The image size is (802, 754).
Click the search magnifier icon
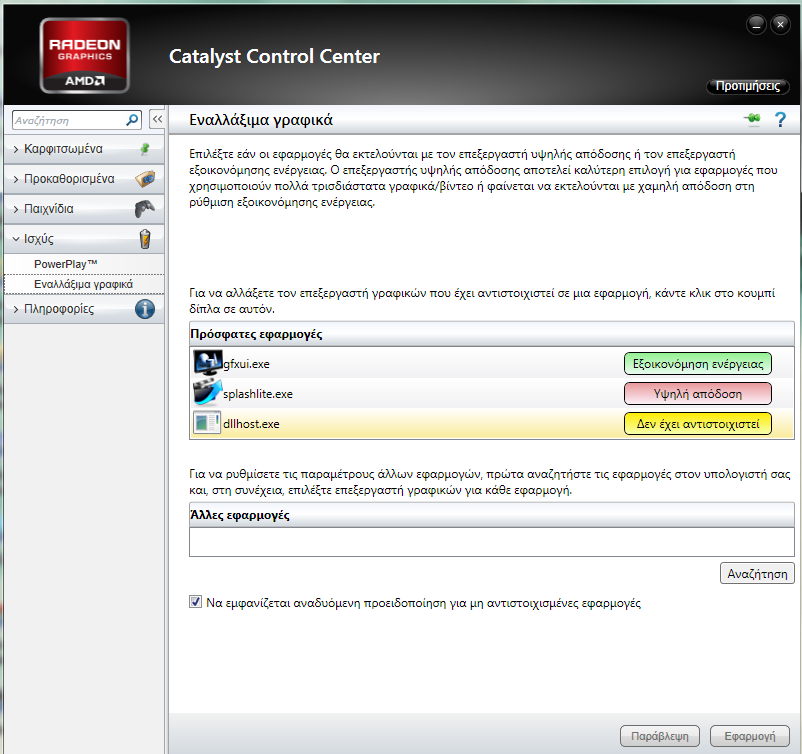132,120
